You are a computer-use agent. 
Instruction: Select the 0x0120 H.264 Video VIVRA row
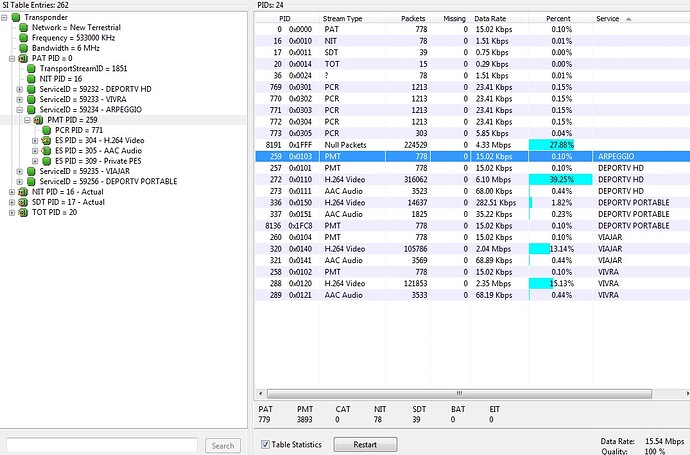[473, 283]
